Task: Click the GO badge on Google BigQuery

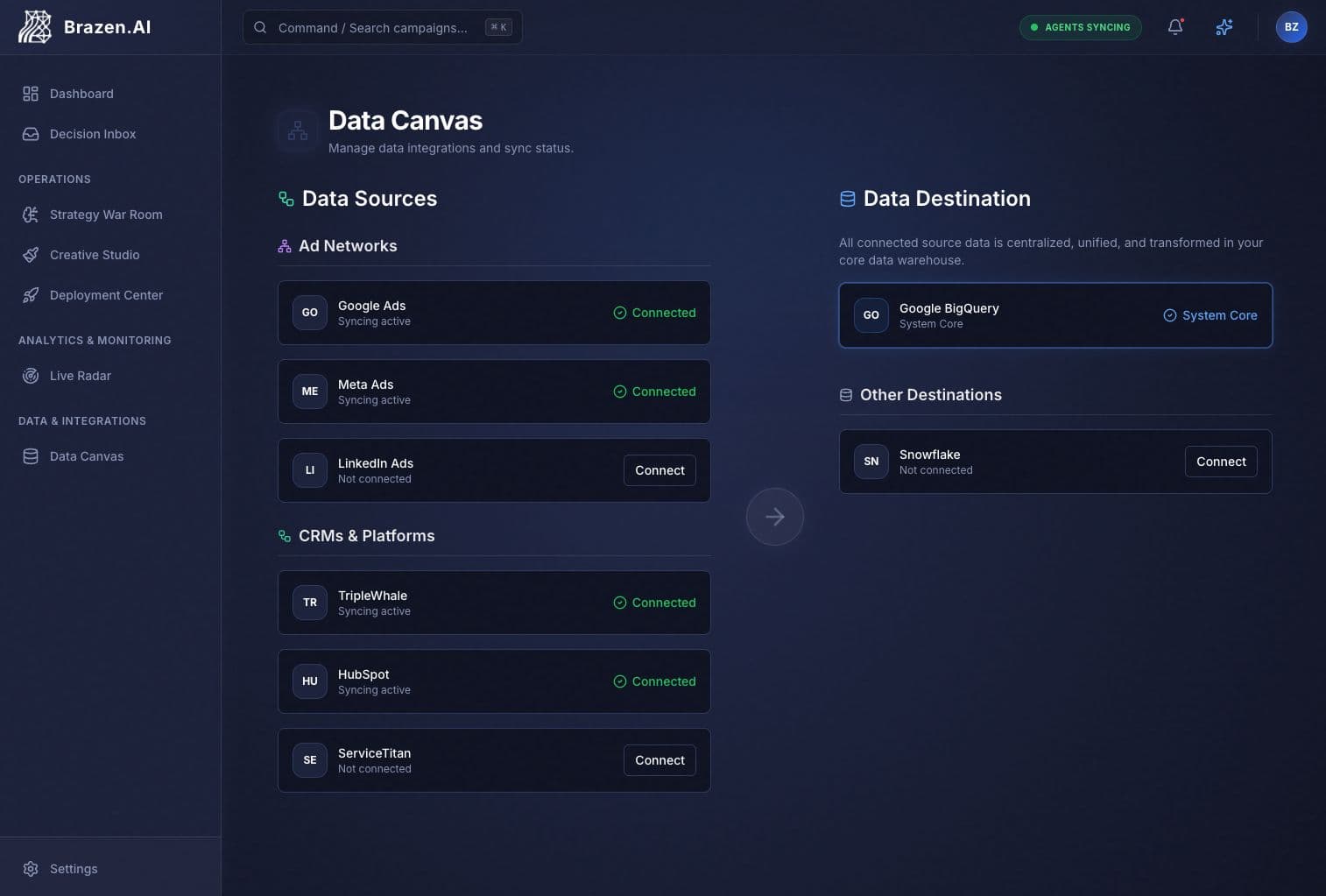Action: coord(871,315)
